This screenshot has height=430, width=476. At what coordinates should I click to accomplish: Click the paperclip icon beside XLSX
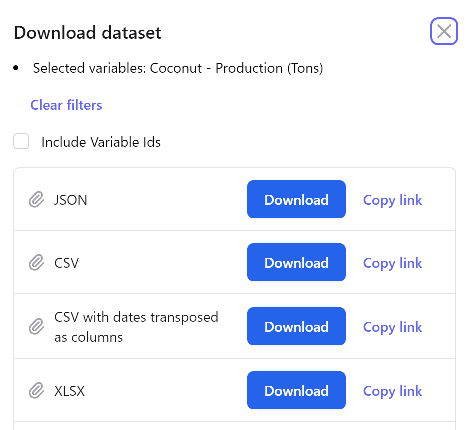pos(36,390)
